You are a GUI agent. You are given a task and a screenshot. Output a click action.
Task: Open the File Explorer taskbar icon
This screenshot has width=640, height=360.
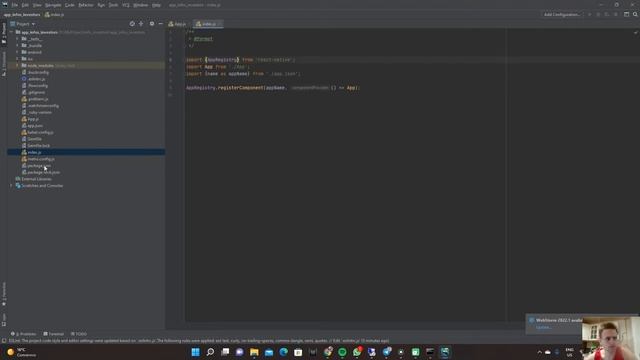pyautogui.click(x=254, y=352)
